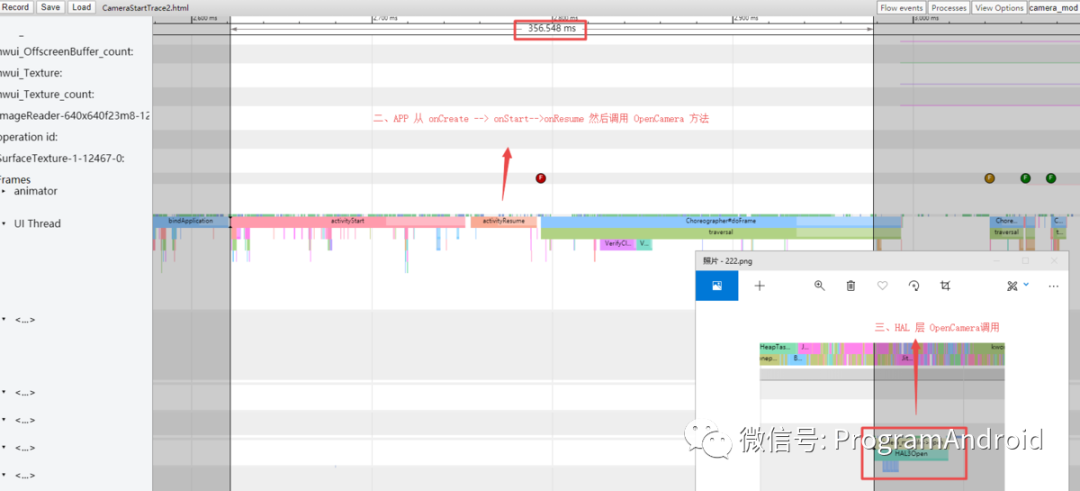Expand the animator thread row

pyautogui.click(x=4, y=191)
